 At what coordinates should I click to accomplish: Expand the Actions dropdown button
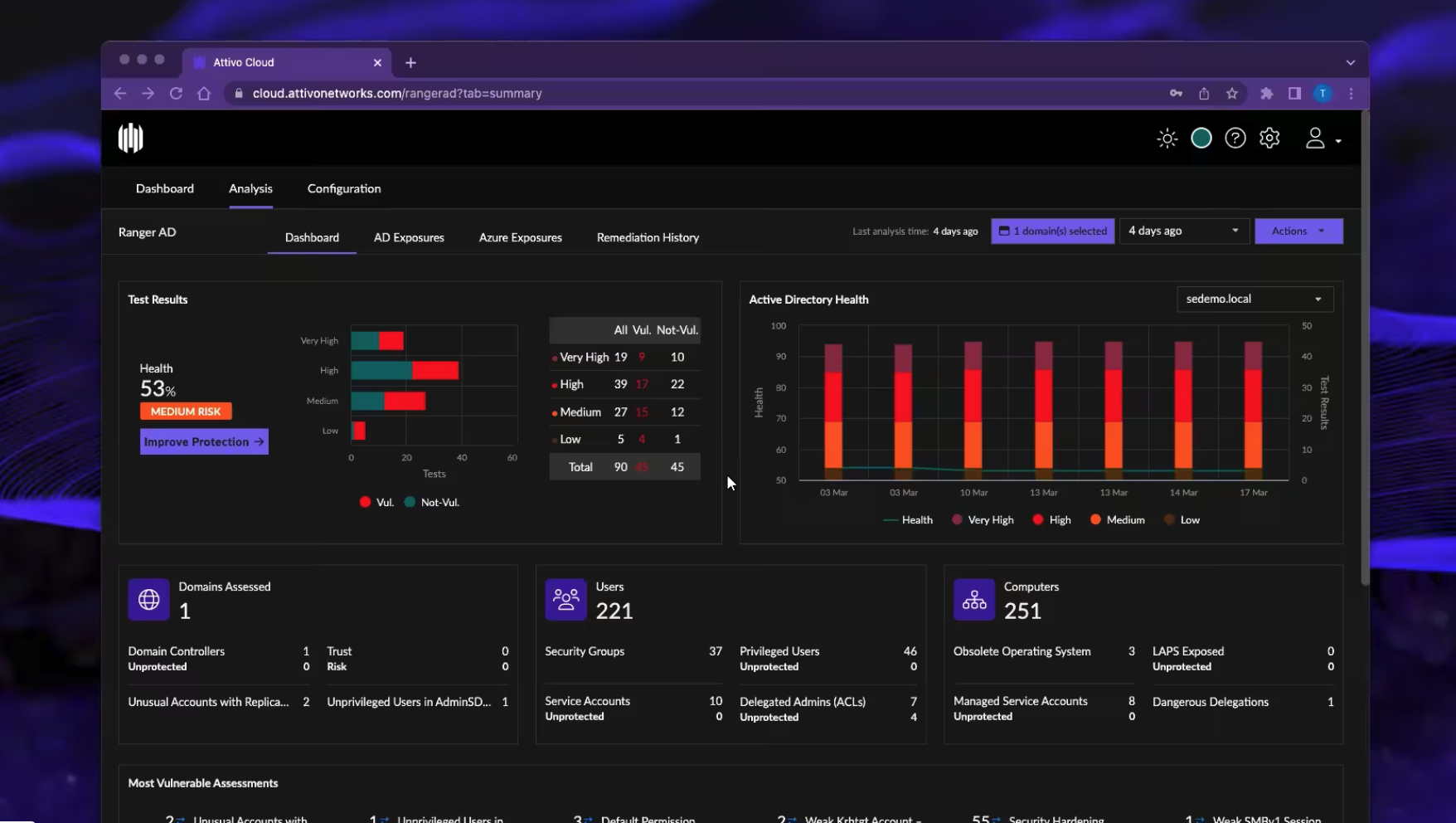(1298, 231)
